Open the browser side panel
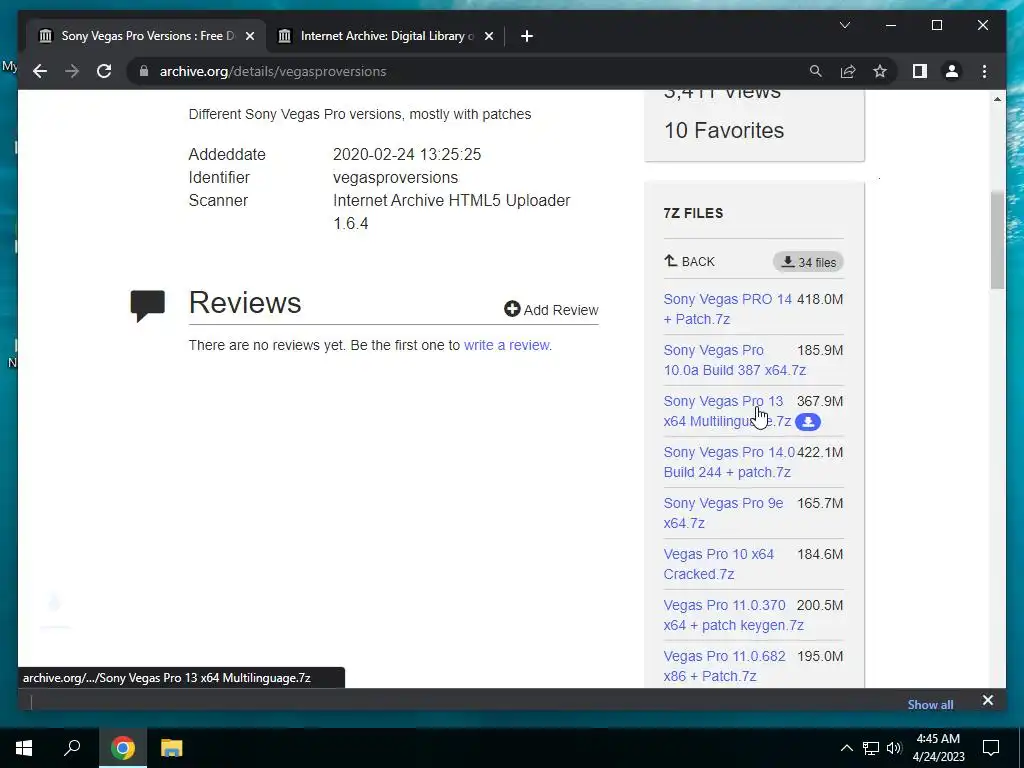1024x768 pixels. [x=920, y=71]
